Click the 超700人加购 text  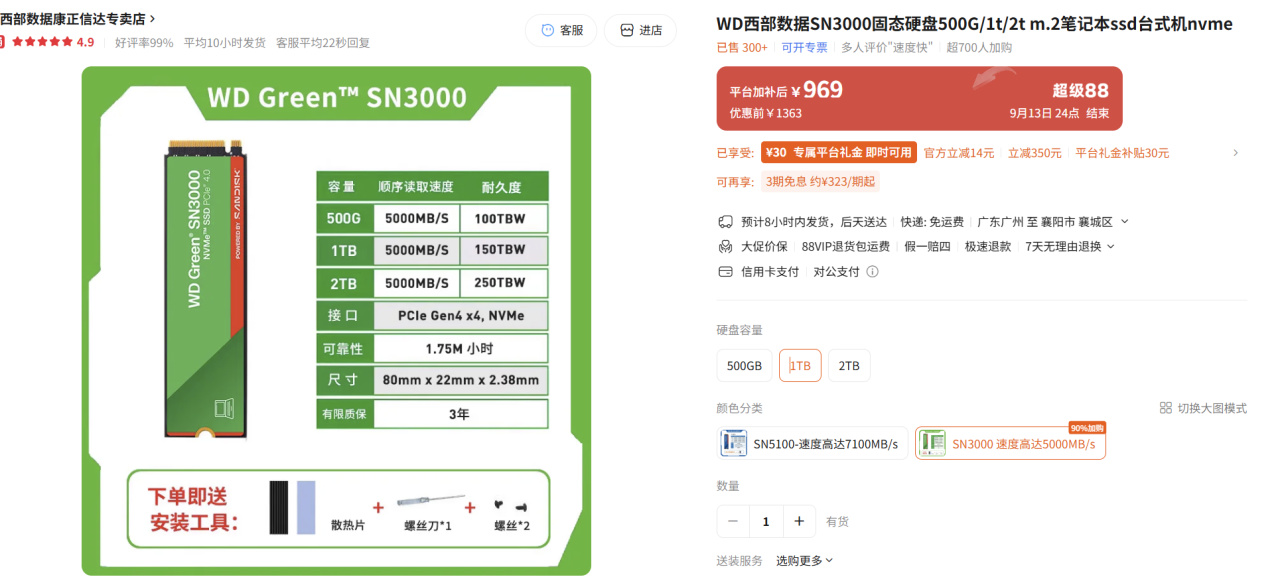[x=979, y=47]
